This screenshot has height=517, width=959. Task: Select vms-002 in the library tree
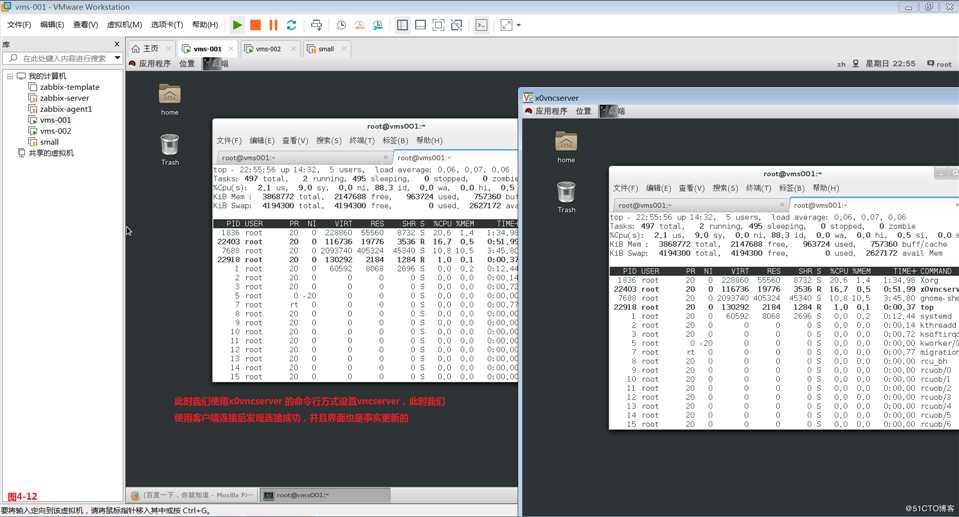point(55,131)
